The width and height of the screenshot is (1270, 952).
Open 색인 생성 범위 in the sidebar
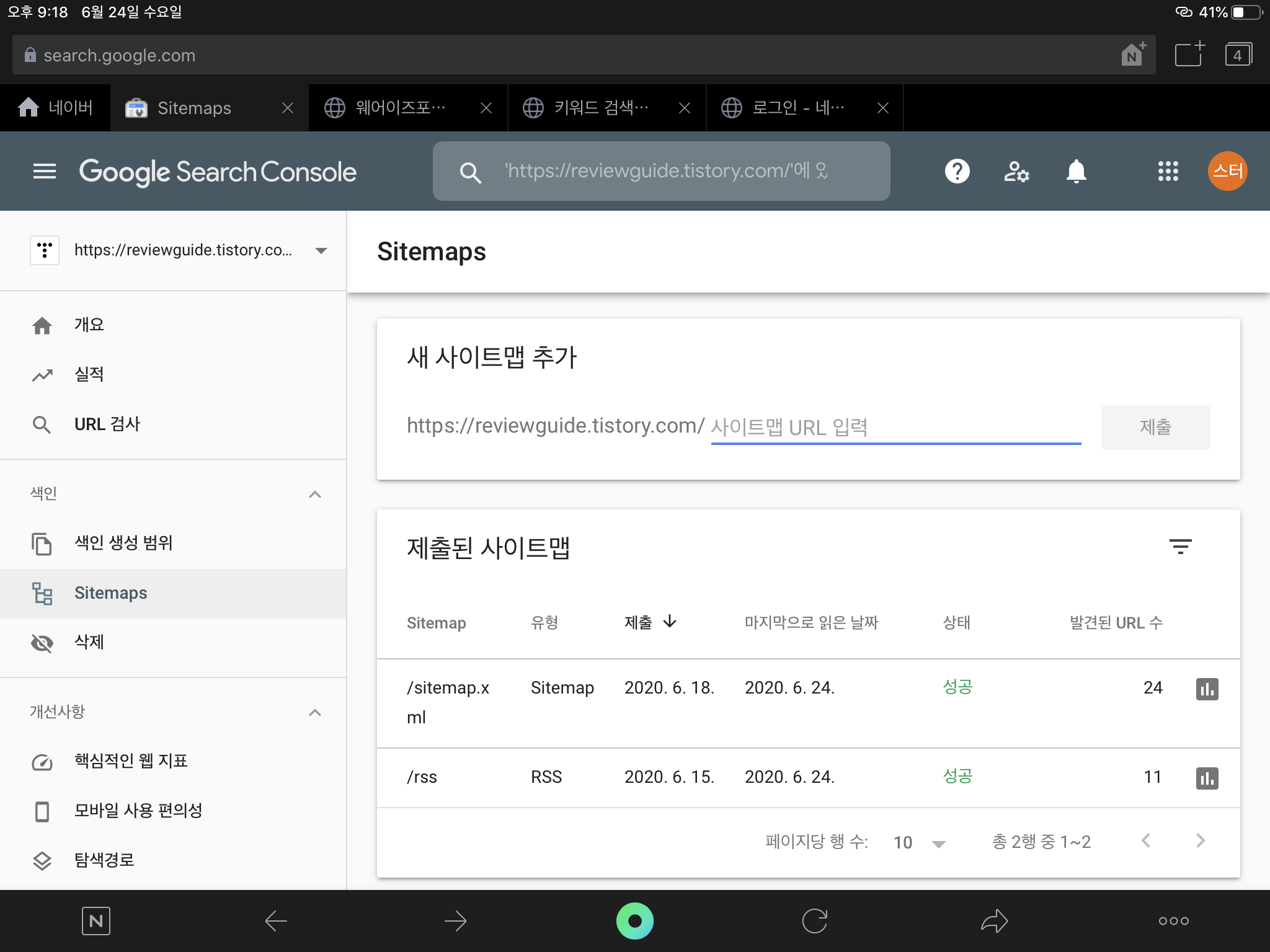pyautogui.click(x=173, y=543)
